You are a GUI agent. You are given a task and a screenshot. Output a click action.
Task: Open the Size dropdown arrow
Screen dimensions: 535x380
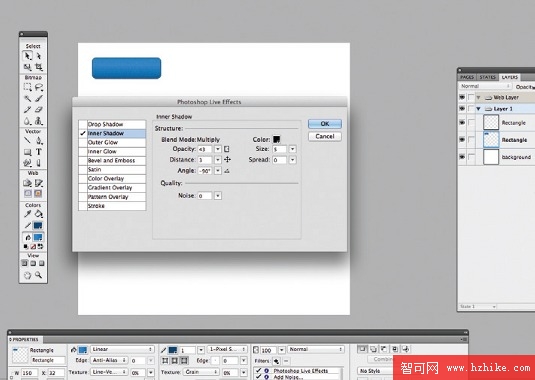coord(292,149)
